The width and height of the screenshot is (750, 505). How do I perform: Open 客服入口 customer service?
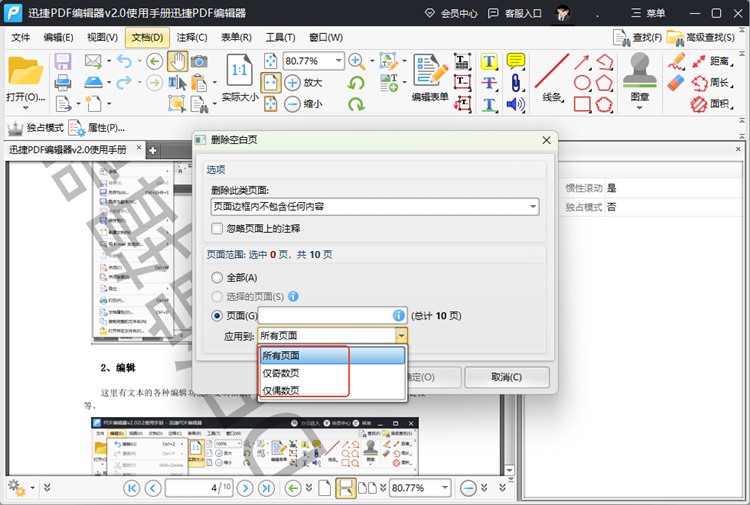(515, 13)
